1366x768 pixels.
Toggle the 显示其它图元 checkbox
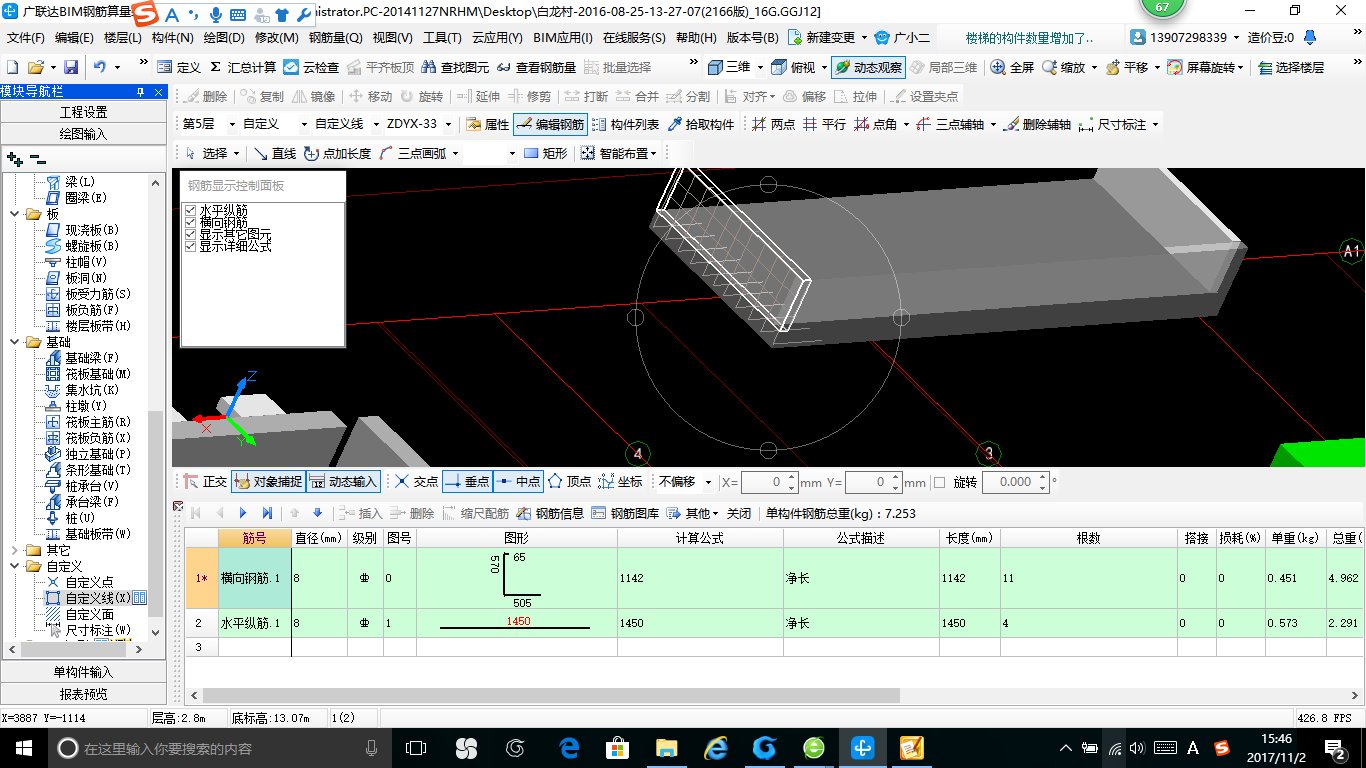(191, 234)
